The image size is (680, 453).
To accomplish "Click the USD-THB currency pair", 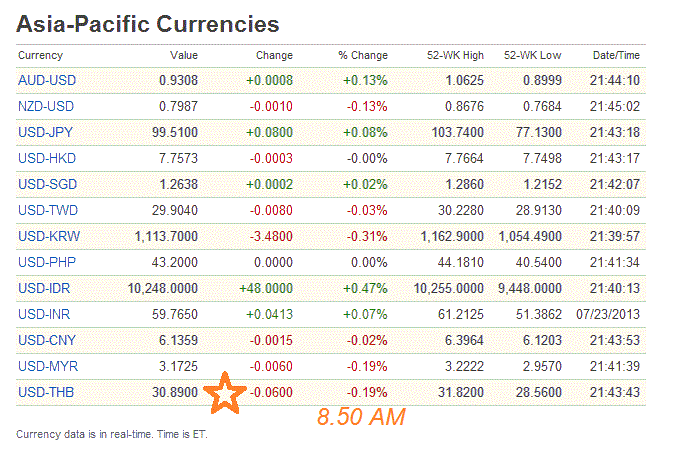I will click(x=46, y=393).
